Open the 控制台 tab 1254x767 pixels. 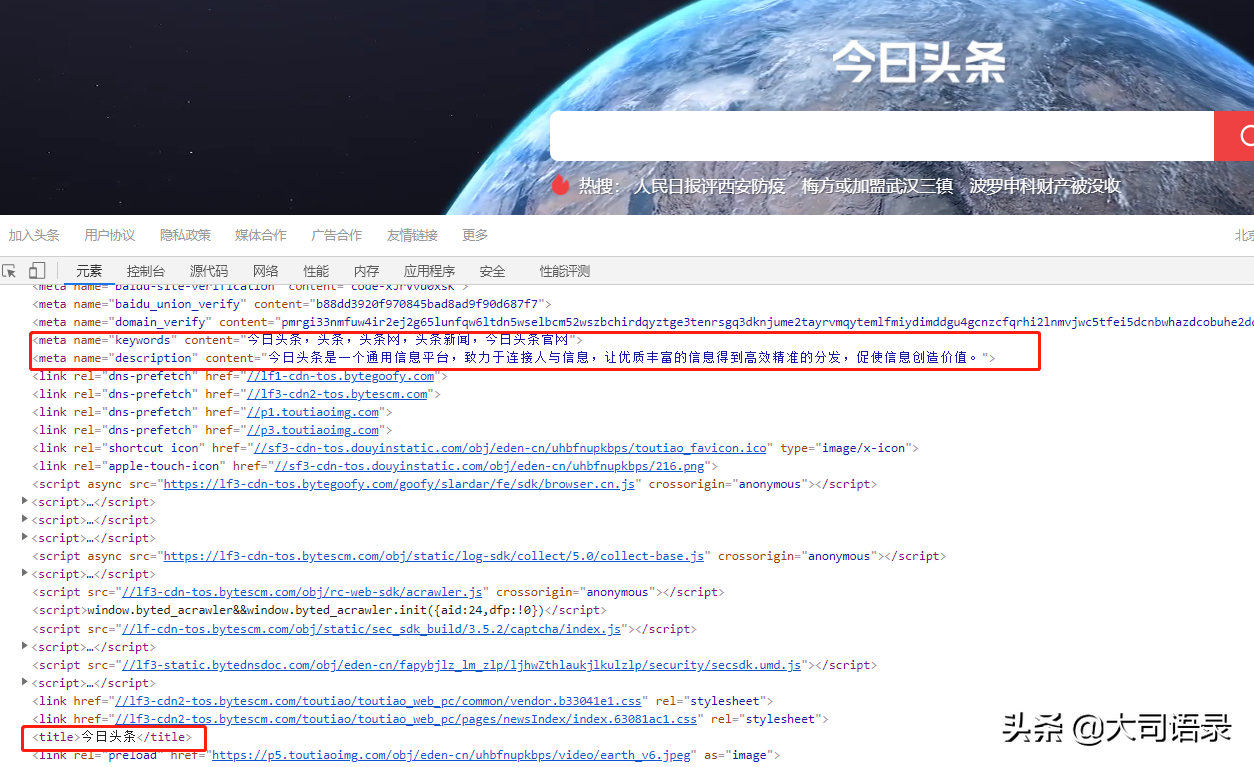tap(146, 271)
